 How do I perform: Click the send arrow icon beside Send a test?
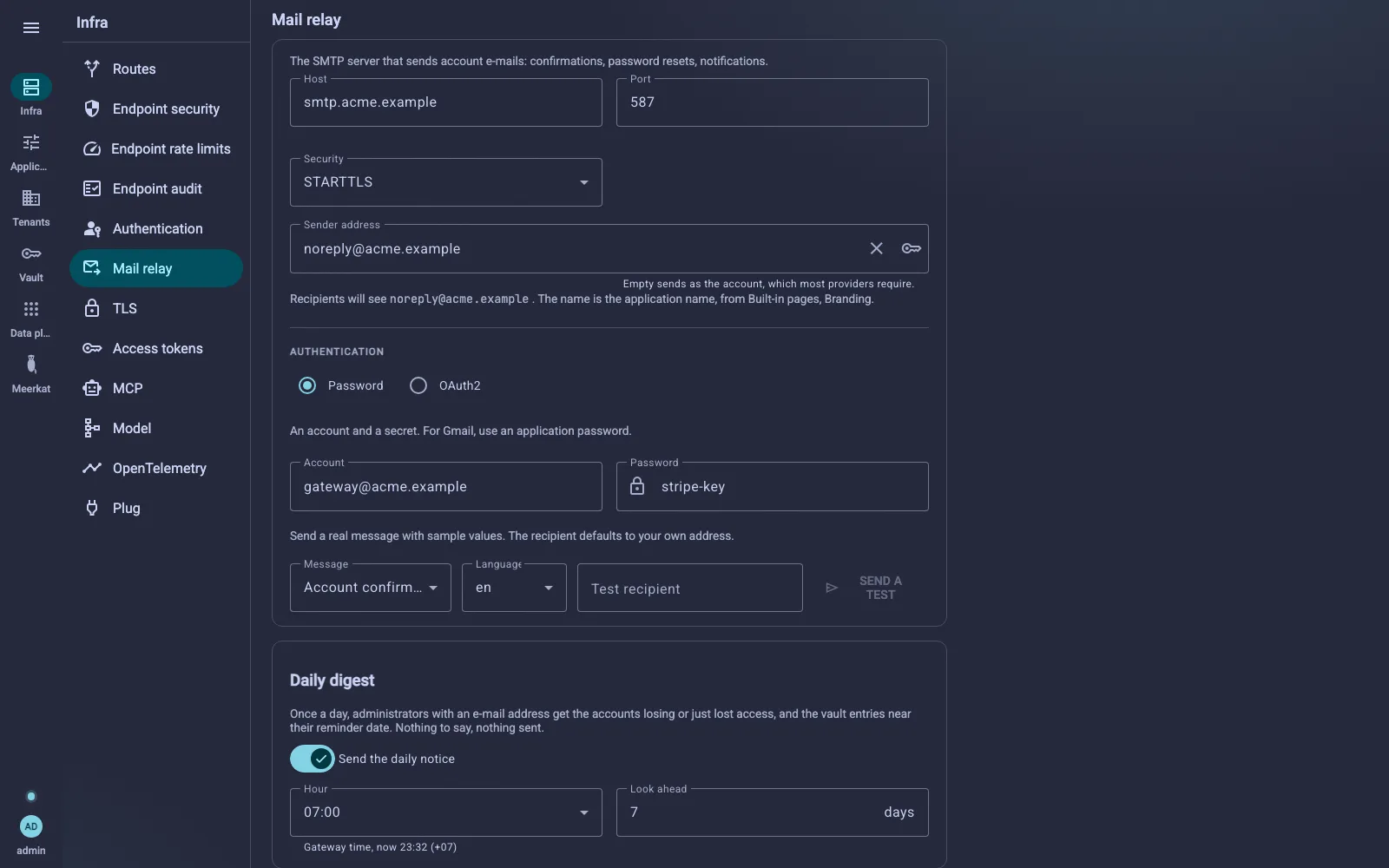(832, 588)
